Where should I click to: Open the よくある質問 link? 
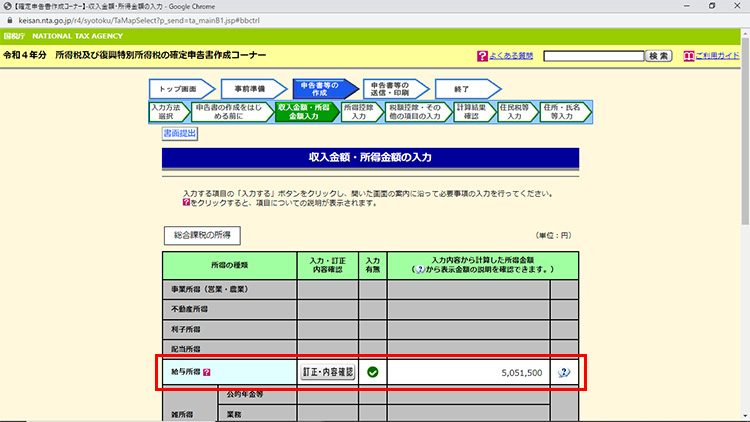[512, 56]
